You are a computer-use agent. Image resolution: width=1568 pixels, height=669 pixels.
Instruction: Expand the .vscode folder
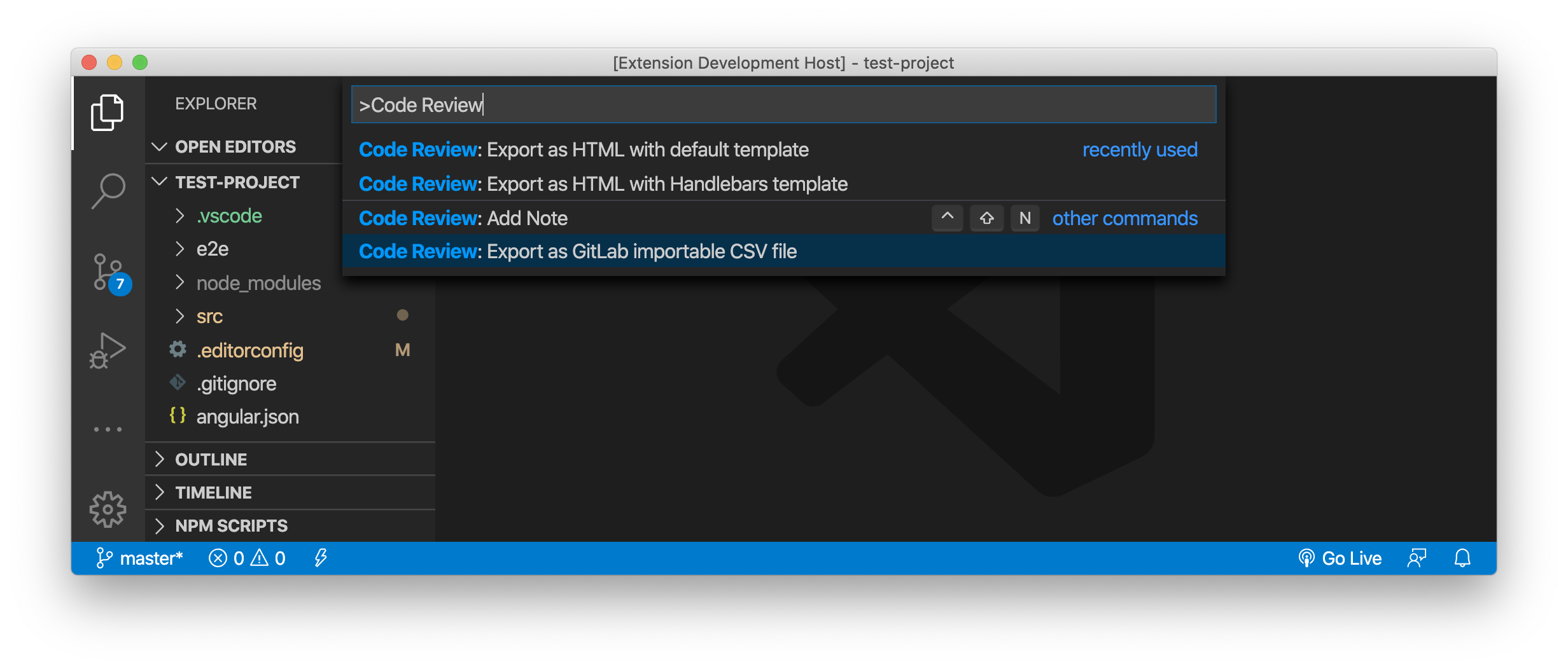(179, 216)
